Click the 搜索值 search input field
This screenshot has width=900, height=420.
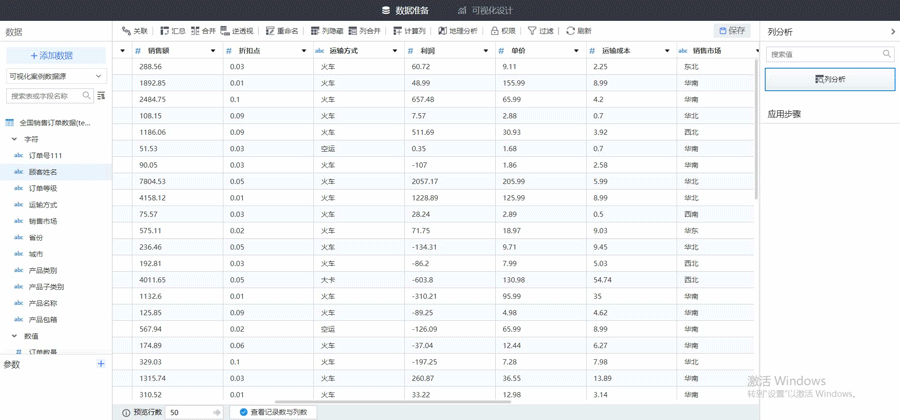pos(824,54)
